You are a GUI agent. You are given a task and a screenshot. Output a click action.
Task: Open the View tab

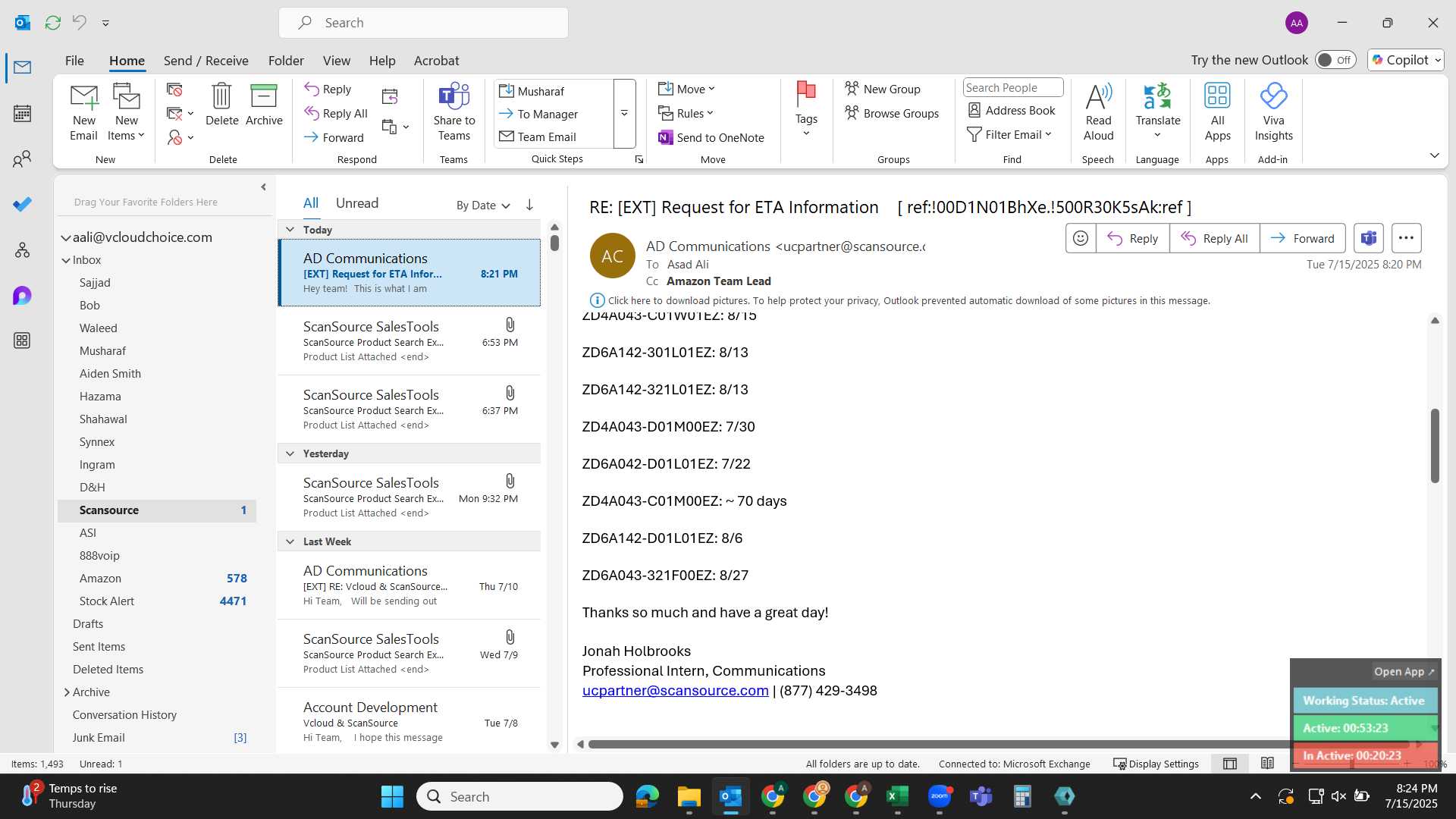point(336,61)
